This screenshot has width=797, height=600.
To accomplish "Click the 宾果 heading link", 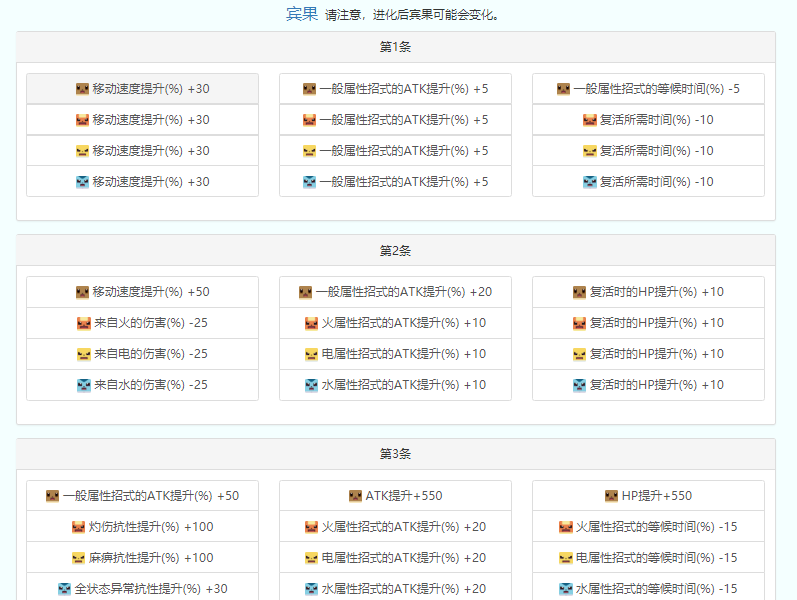I will tap(301, 14).
